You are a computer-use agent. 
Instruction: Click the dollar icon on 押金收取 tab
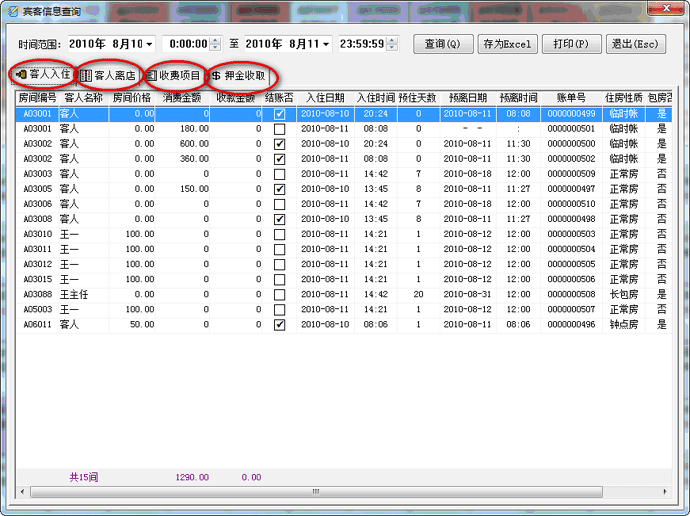point(216,76)
